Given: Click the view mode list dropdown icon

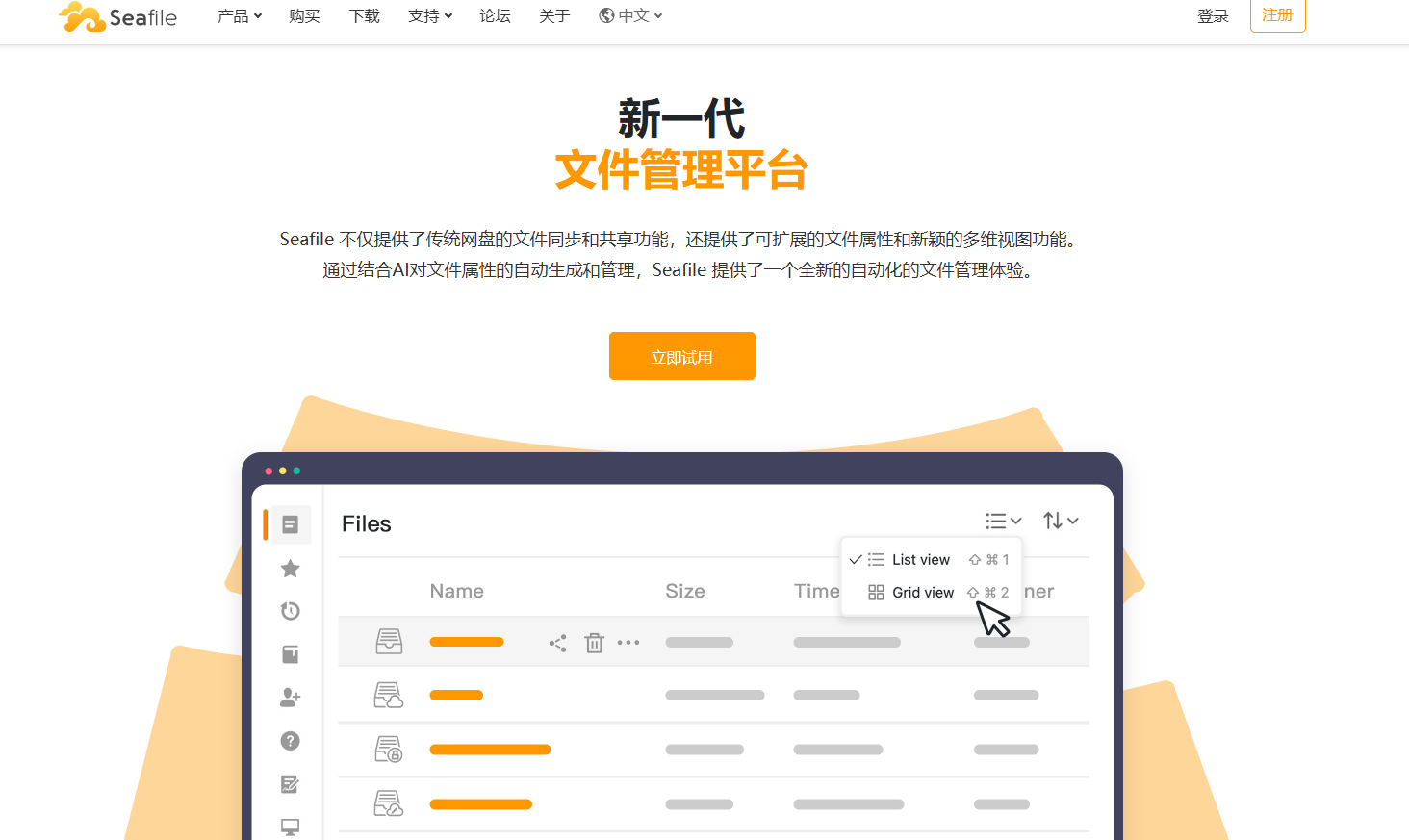Looking at the screenshot, I should 1003,521.
